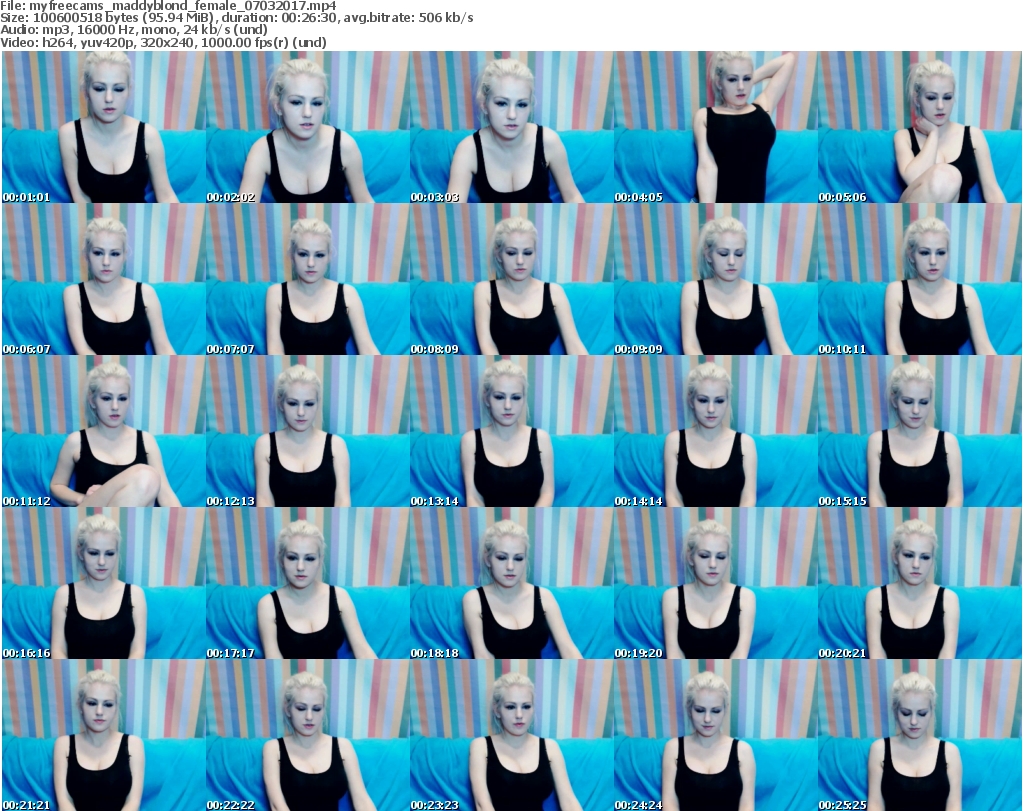
Task: Select the last frame at 00:25:25
Action: pyautogui.click(x=920, y=735)
